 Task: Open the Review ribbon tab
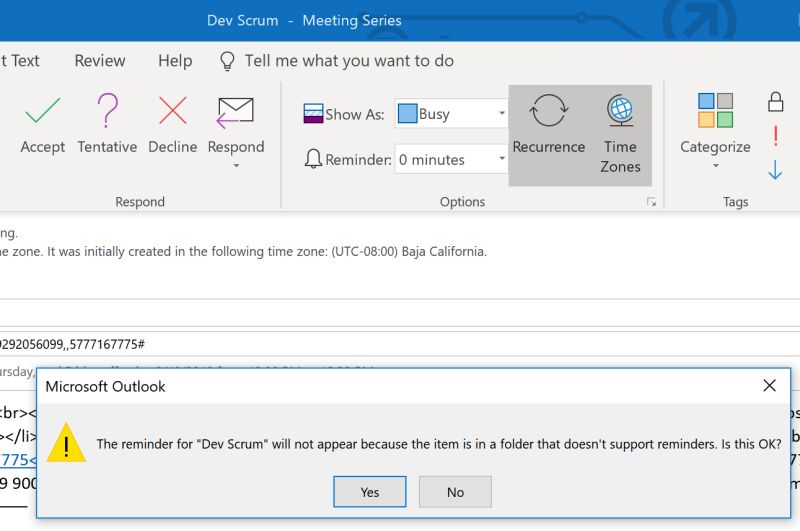click(100, 61)
